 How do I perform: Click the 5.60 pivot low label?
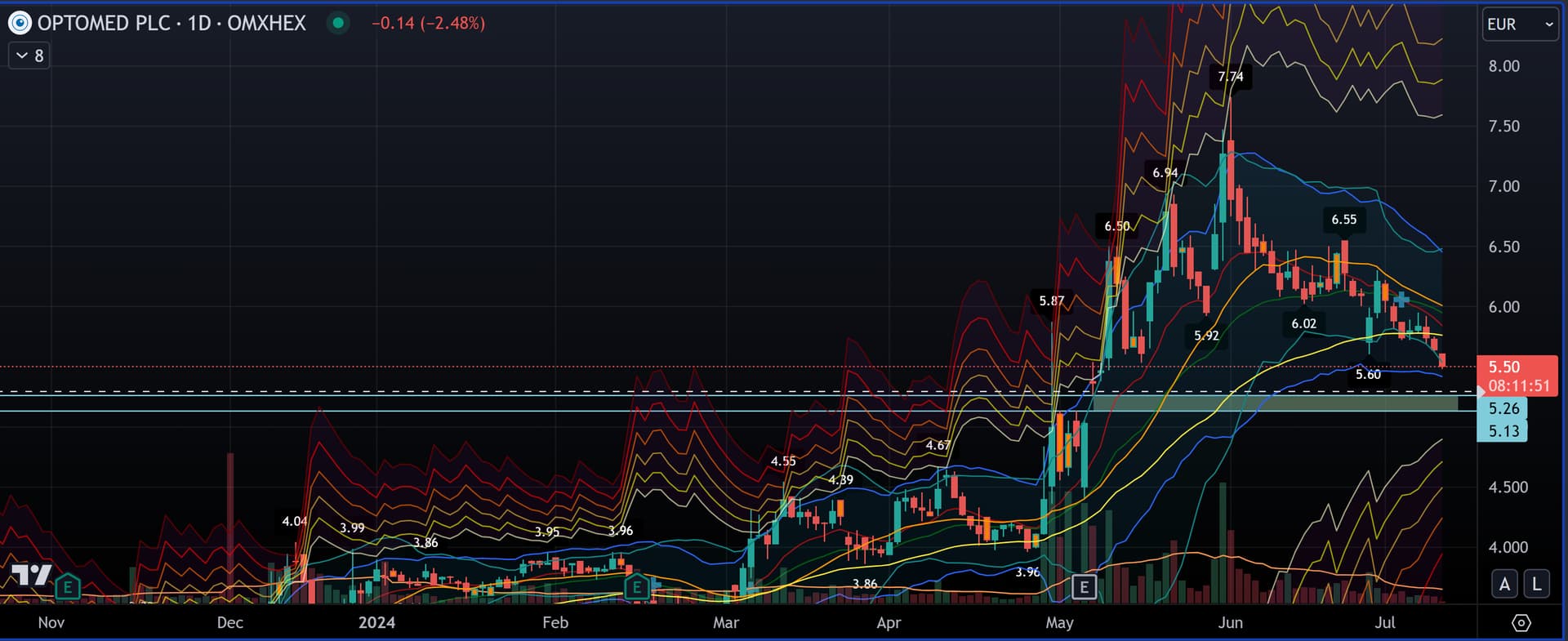[x=1368, y=374]
